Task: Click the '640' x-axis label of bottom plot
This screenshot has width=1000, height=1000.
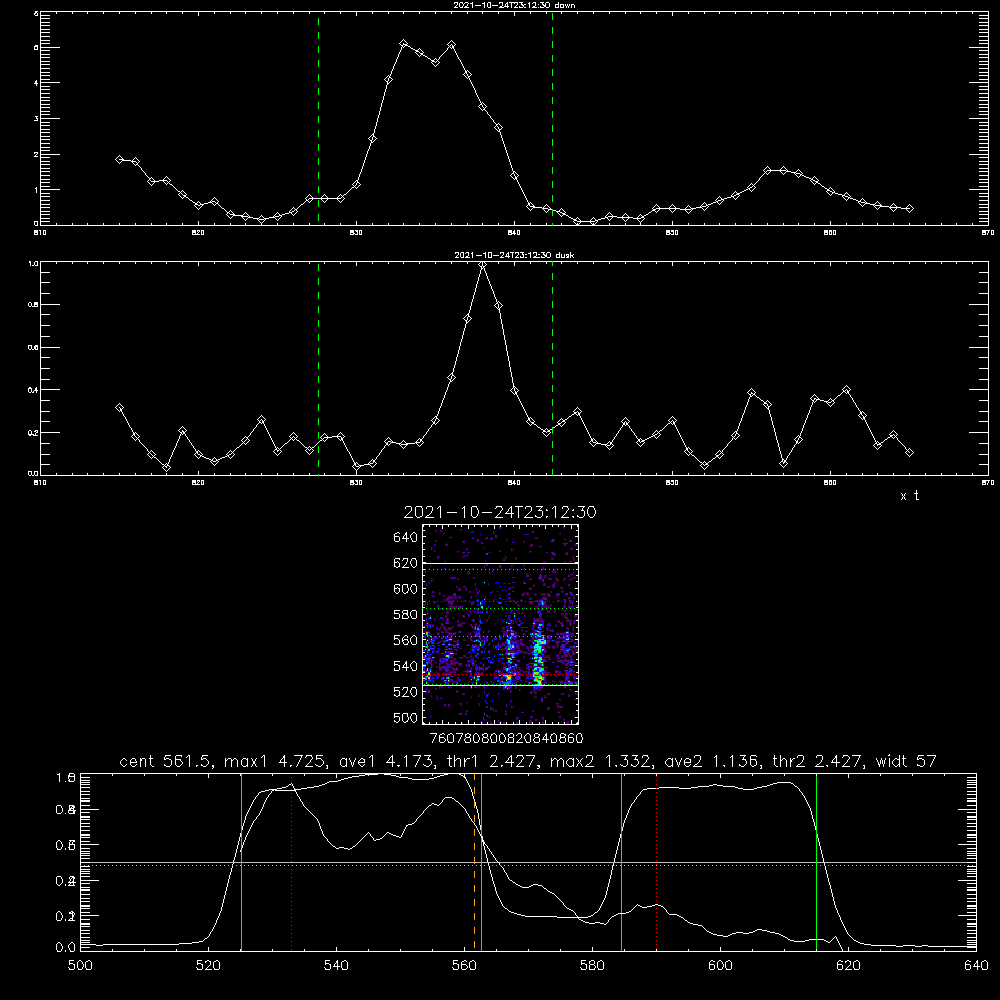Action: [976, 966]
